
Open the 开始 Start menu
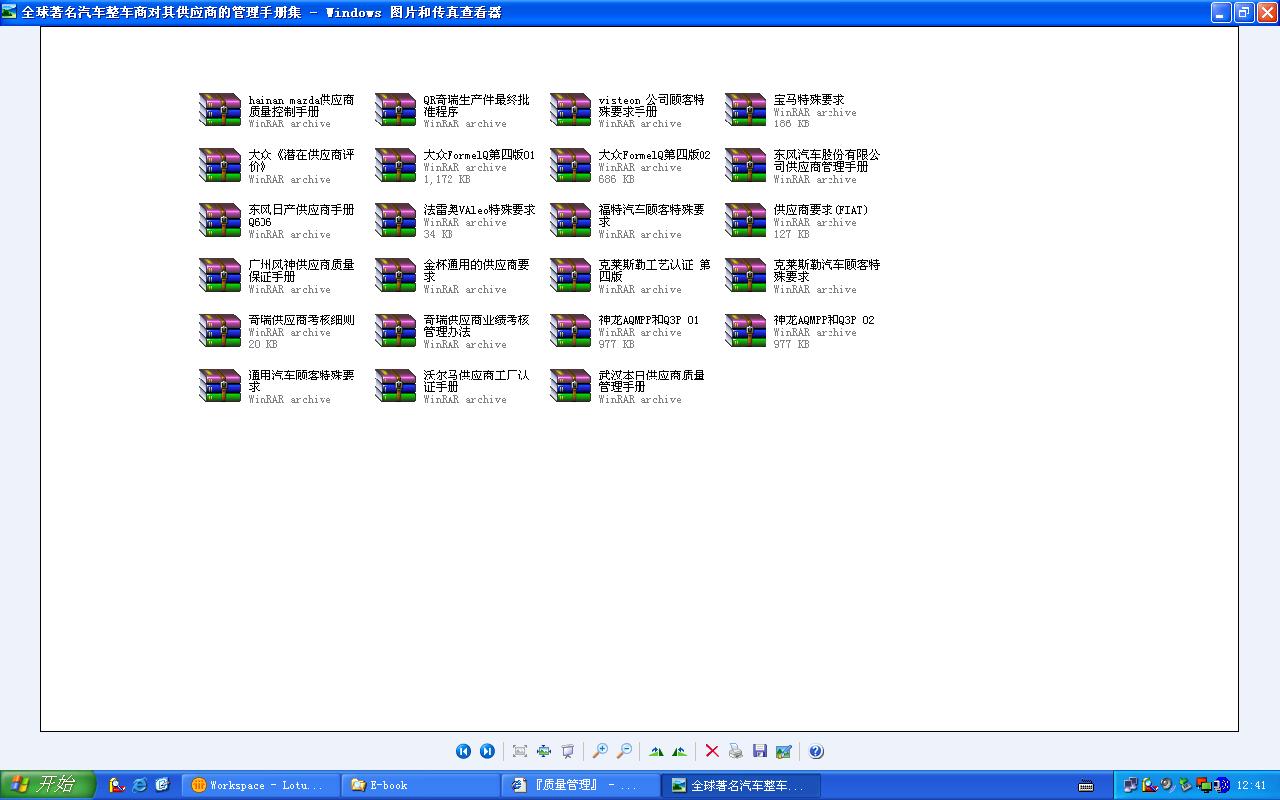coord(48,785)
